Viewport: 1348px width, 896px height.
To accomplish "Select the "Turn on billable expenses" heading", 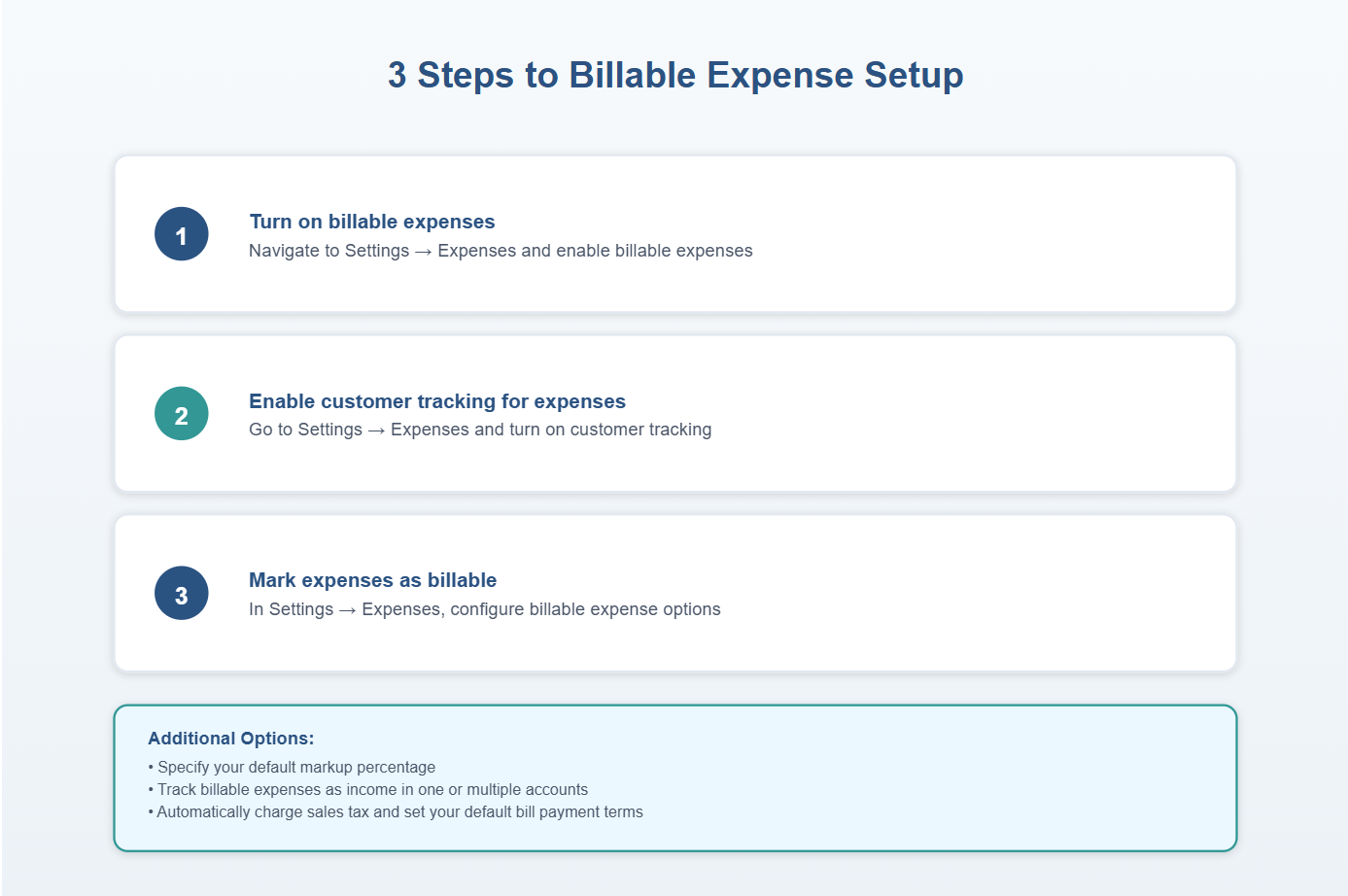I will (371, 222).
